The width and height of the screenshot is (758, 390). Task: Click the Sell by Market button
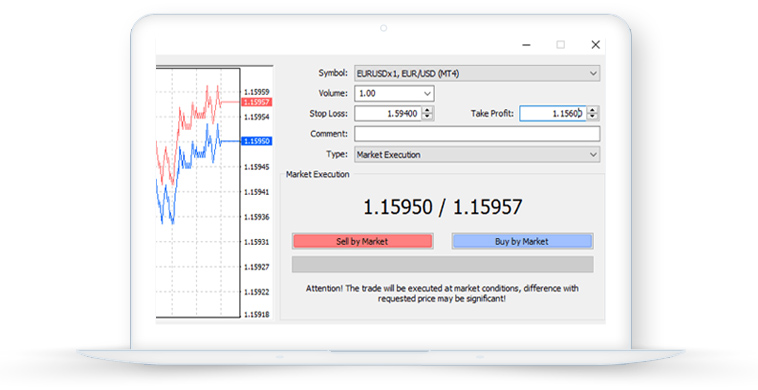coord(362,241)
